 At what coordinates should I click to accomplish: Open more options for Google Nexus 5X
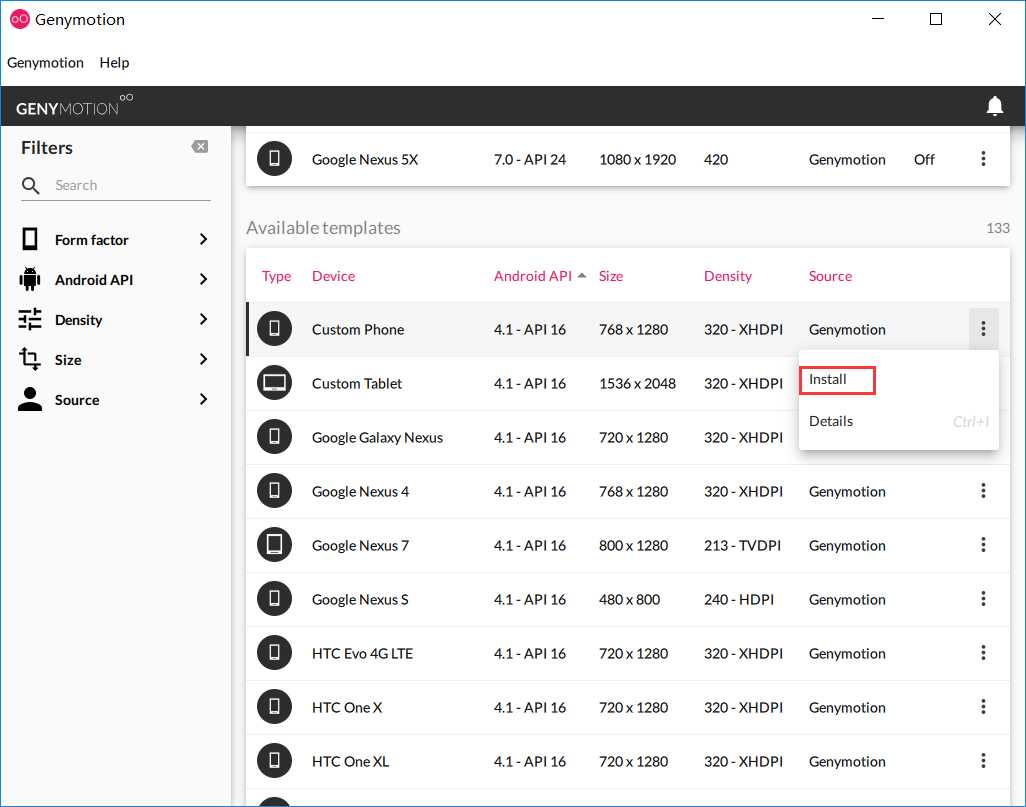(983, 159)
